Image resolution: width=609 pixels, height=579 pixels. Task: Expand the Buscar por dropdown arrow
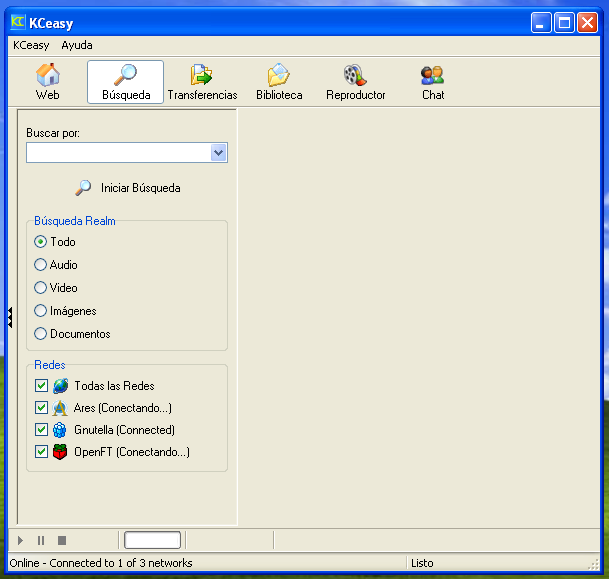point(219,153)
